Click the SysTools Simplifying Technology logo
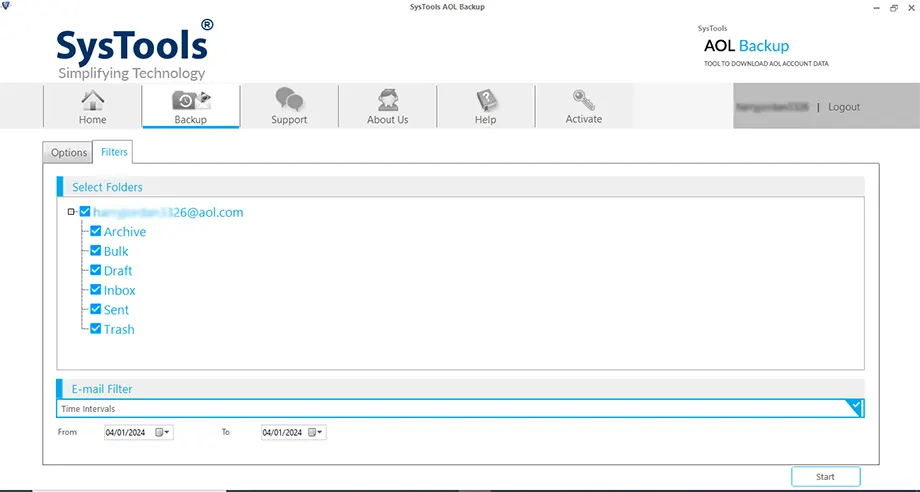This screenshot has width=920, height=492. 134,50
